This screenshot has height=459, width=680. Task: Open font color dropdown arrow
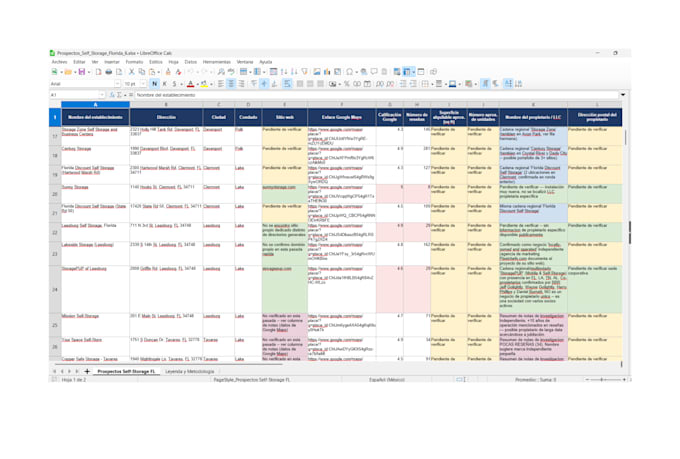(x=197, y=84)
